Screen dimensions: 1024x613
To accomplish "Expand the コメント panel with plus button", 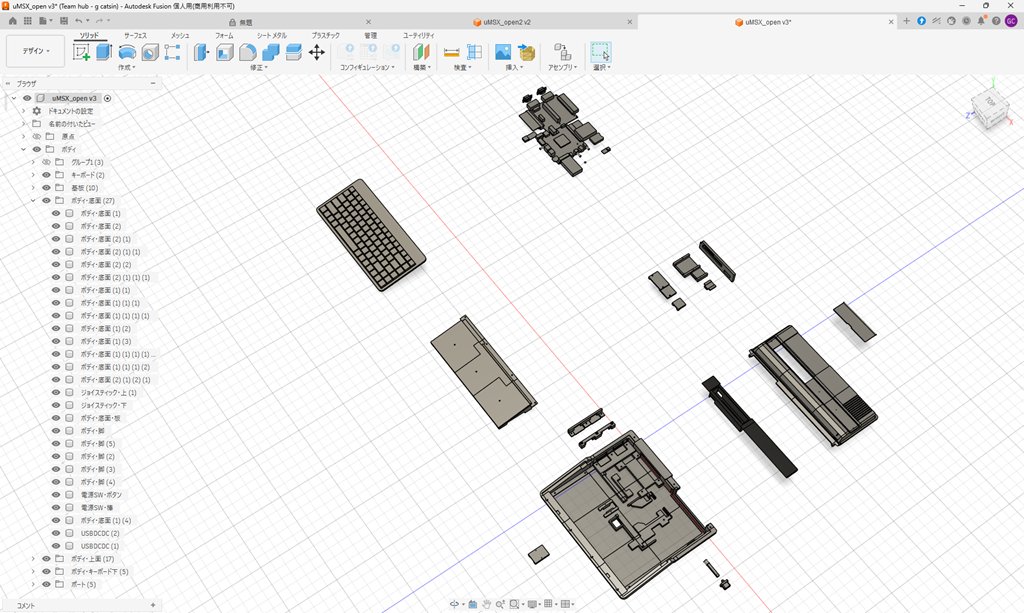I will 153,605.
